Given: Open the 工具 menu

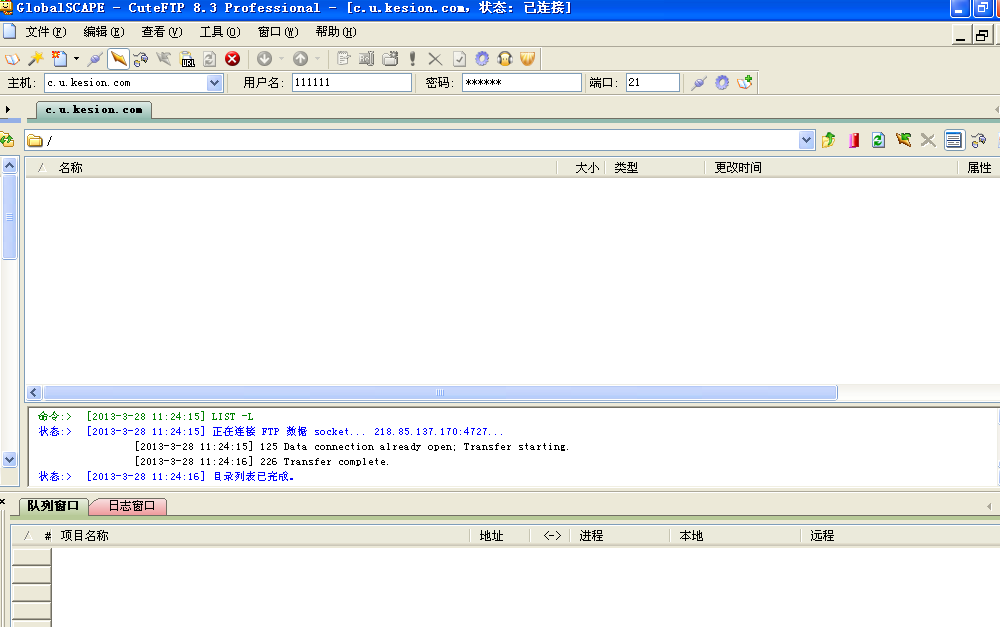Looking at the screenshot, I should coord(220,31).
